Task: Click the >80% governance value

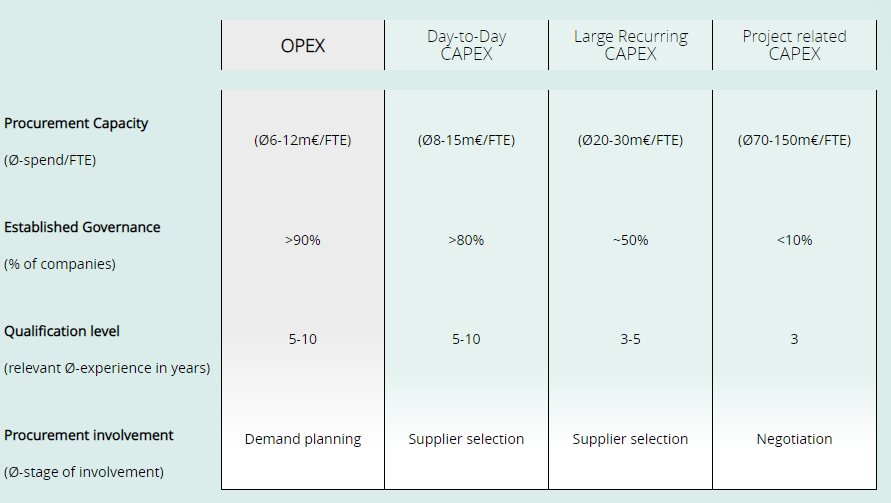Action: [x=466, y=240]
